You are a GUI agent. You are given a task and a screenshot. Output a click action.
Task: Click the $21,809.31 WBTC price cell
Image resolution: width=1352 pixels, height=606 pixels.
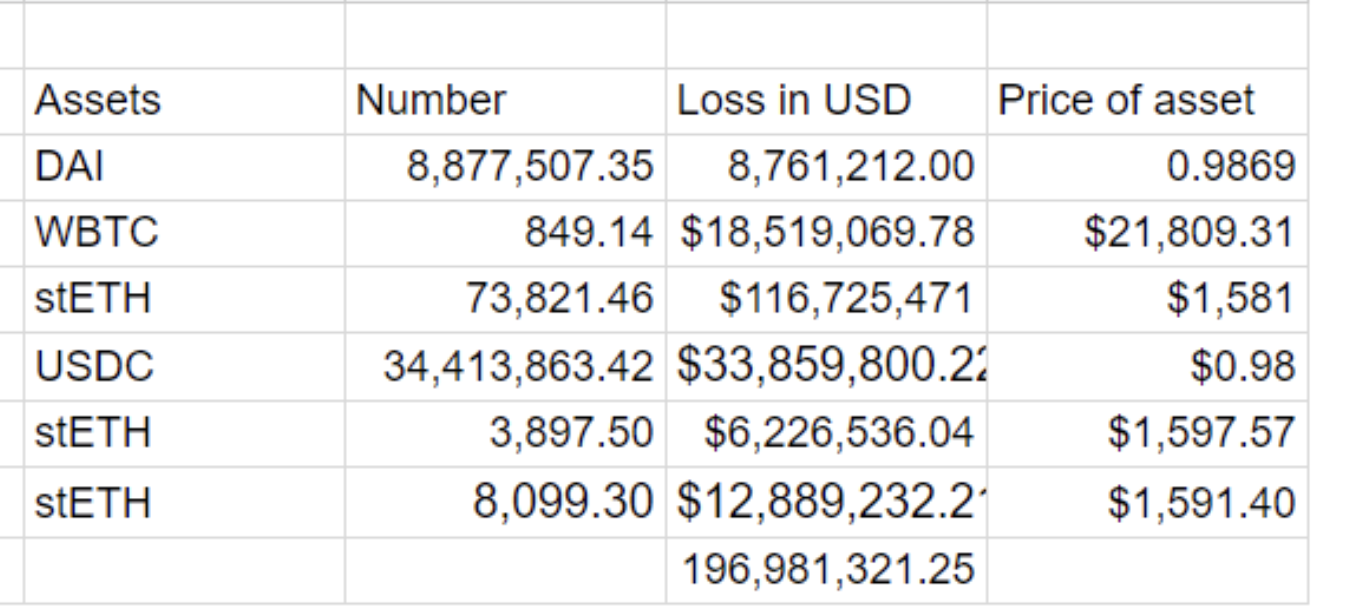pos(1147,234)
